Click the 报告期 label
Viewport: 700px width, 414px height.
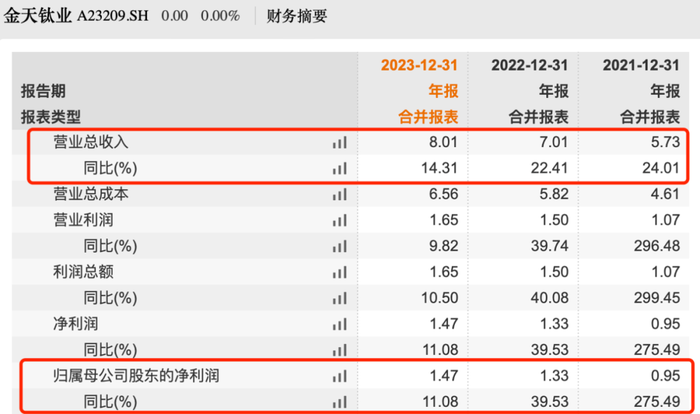[x=43, y=91]
